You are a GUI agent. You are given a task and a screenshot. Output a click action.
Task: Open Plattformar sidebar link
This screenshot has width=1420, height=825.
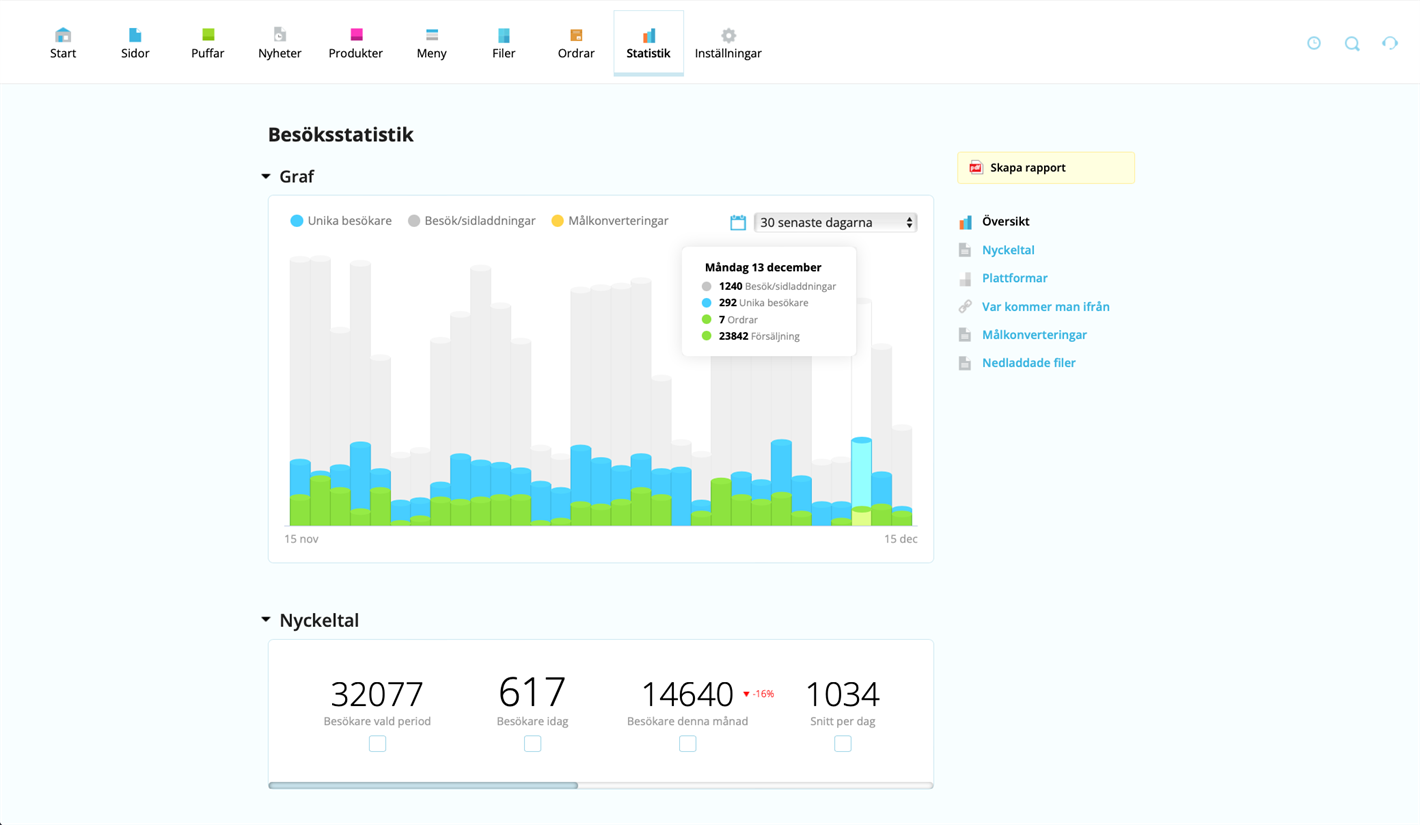(1014, 278)
